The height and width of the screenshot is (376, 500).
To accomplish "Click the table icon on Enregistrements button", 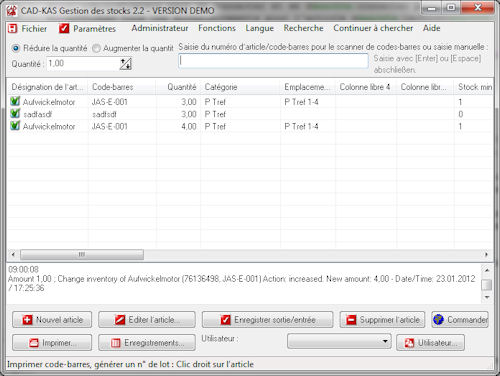I will coord(115,343).
